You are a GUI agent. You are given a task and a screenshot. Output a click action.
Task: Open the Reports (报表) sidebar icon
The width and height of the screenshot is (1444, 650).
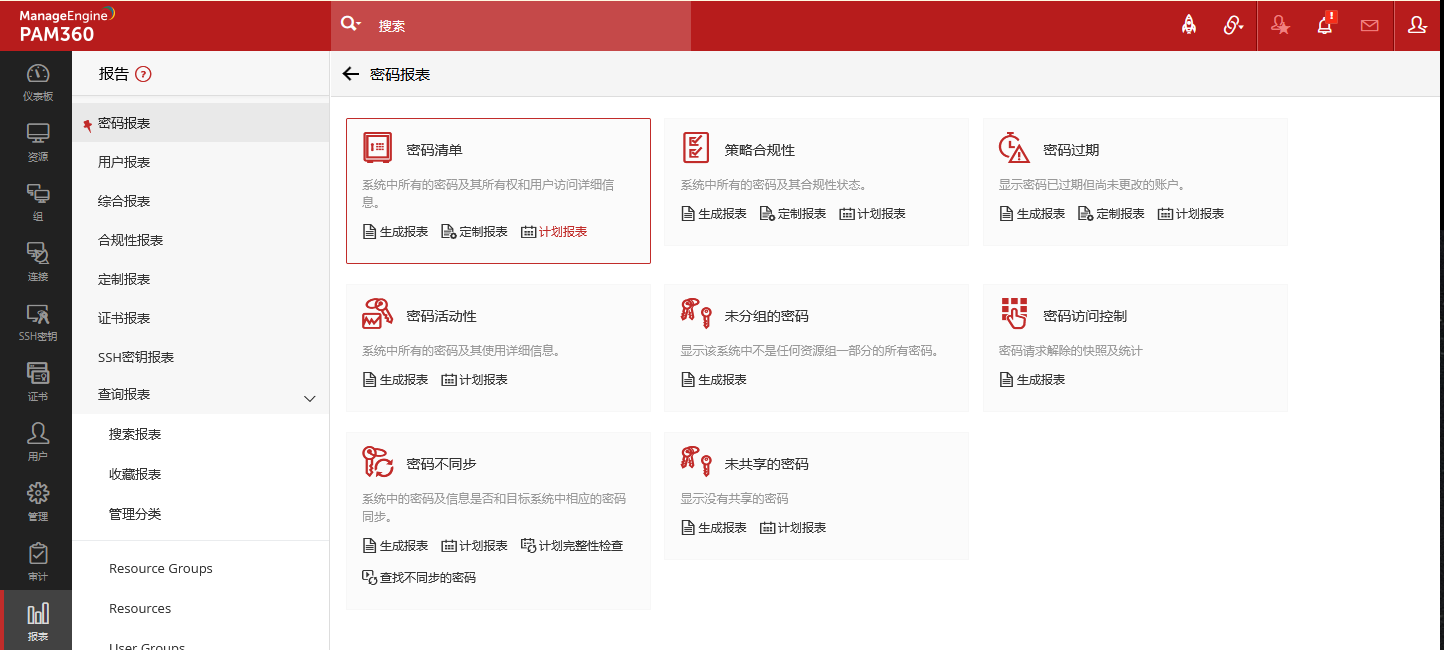(x=37, y=621)
